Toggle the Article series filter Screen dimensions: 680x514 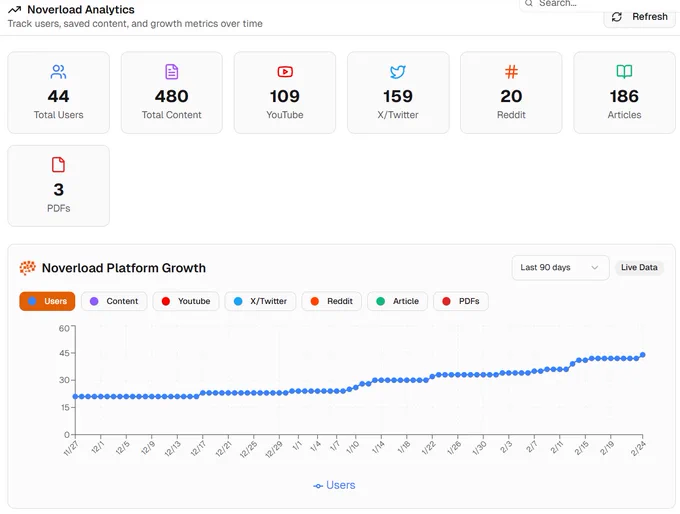(x=398, y=301)
